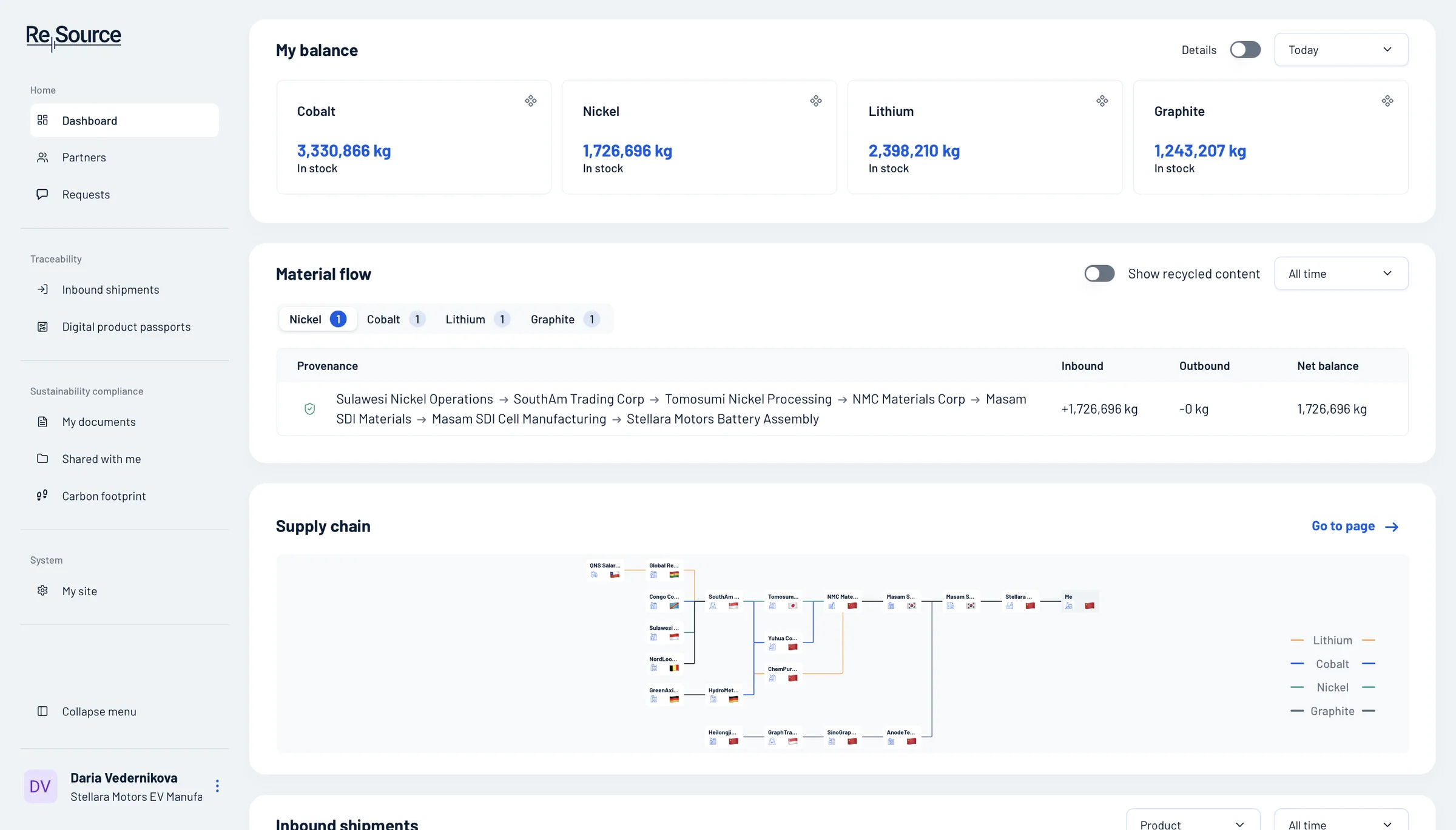The height and width of the screenshot is (830, 1456).
Task: Click the verified shield icon in provenance row
Action: 310,409
